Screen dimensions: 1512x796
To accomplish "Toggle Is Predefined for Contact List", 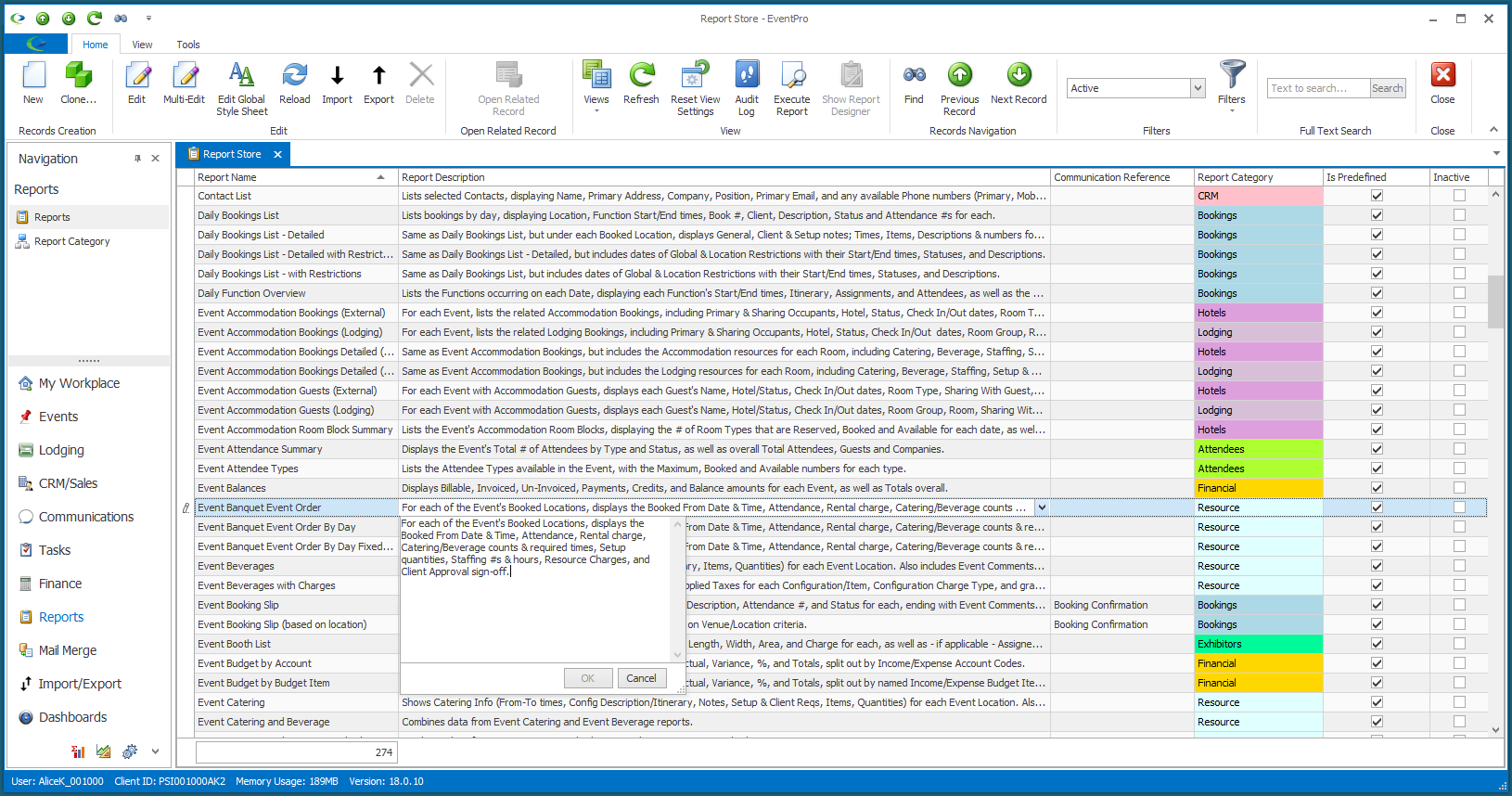I will [x=1377, y=196].
